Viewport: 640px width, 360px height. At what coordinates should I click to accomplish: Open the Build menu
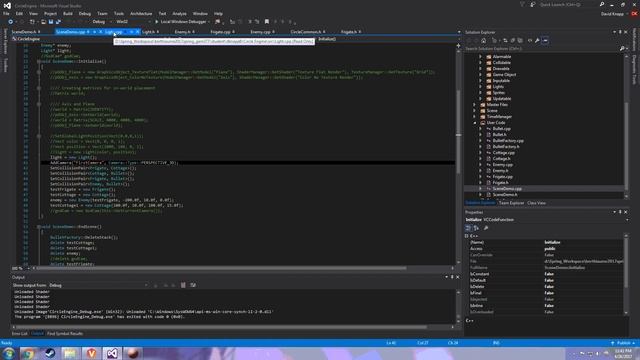coord(68,13)
